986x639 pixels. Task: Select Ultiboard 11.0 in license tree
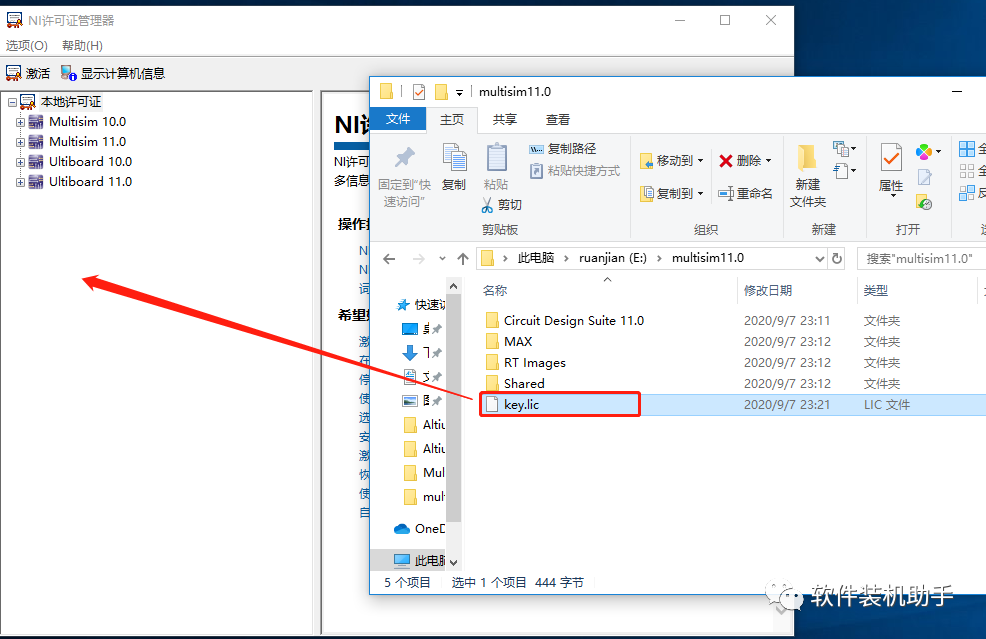click(91, 182)
